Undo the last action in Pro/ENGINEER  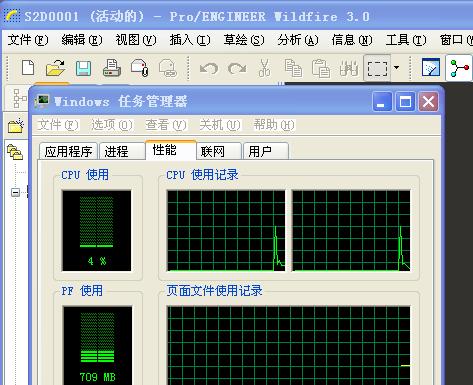[x=209, y=69]
